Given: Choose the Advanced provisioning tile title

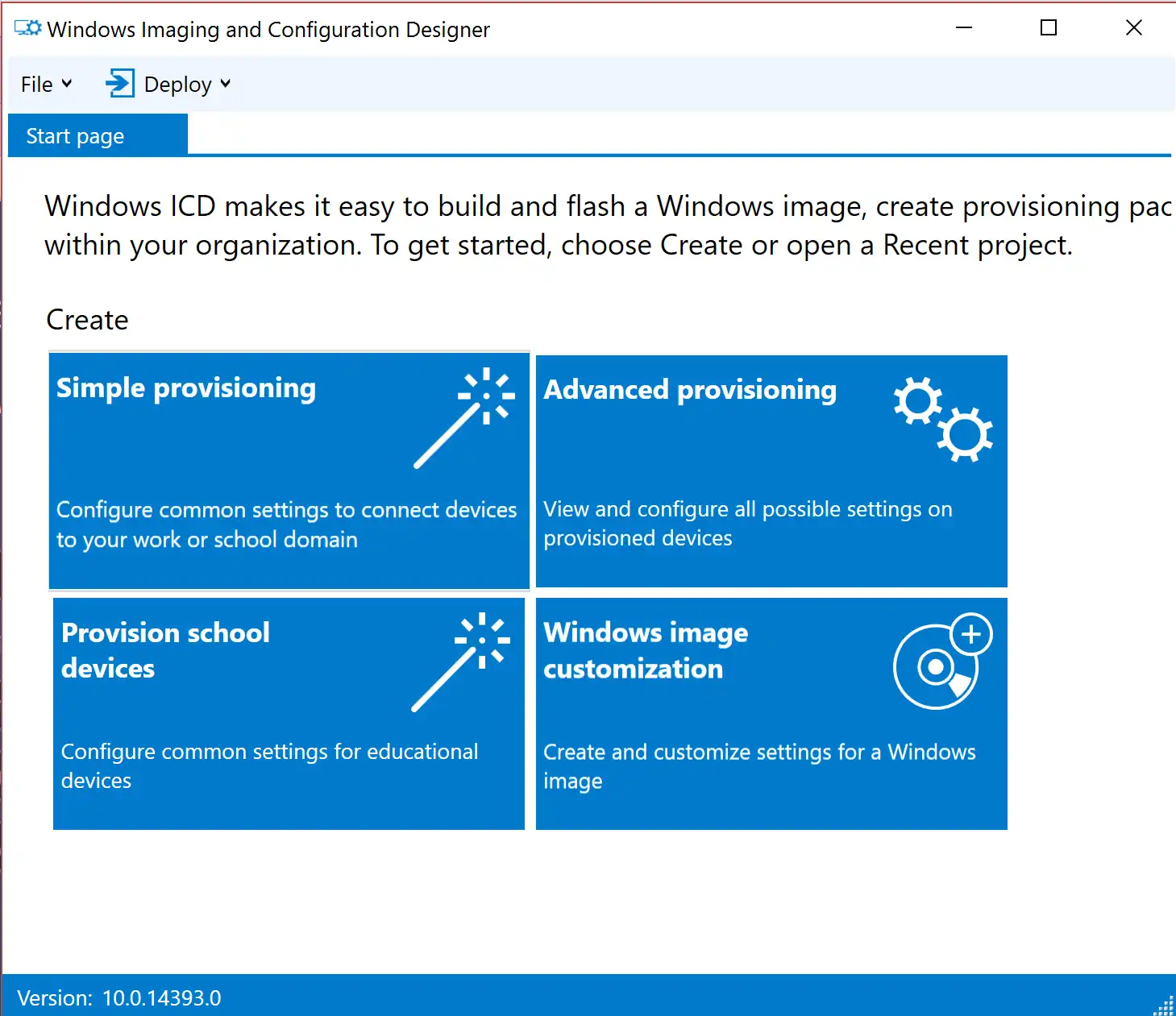Looking at the screenshot, I should click(x=690, y=389).
